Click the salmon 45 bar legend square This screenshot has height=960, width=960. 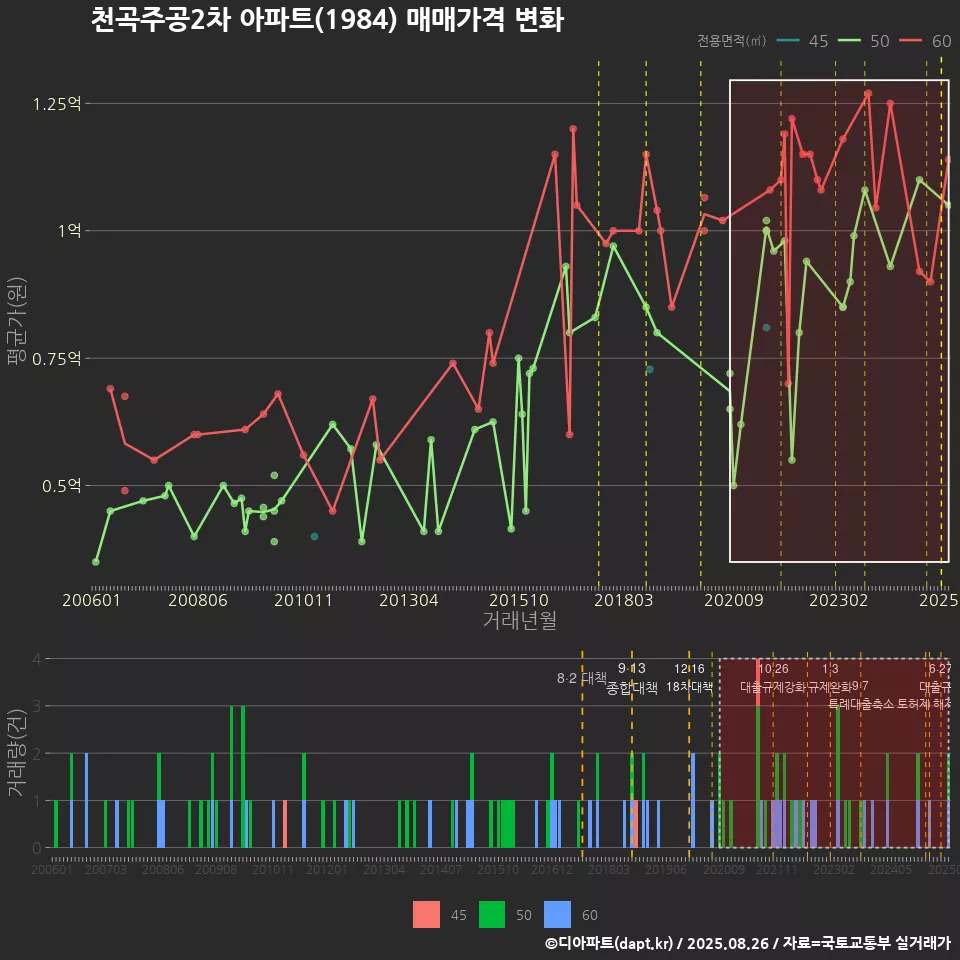pos(426,915)
